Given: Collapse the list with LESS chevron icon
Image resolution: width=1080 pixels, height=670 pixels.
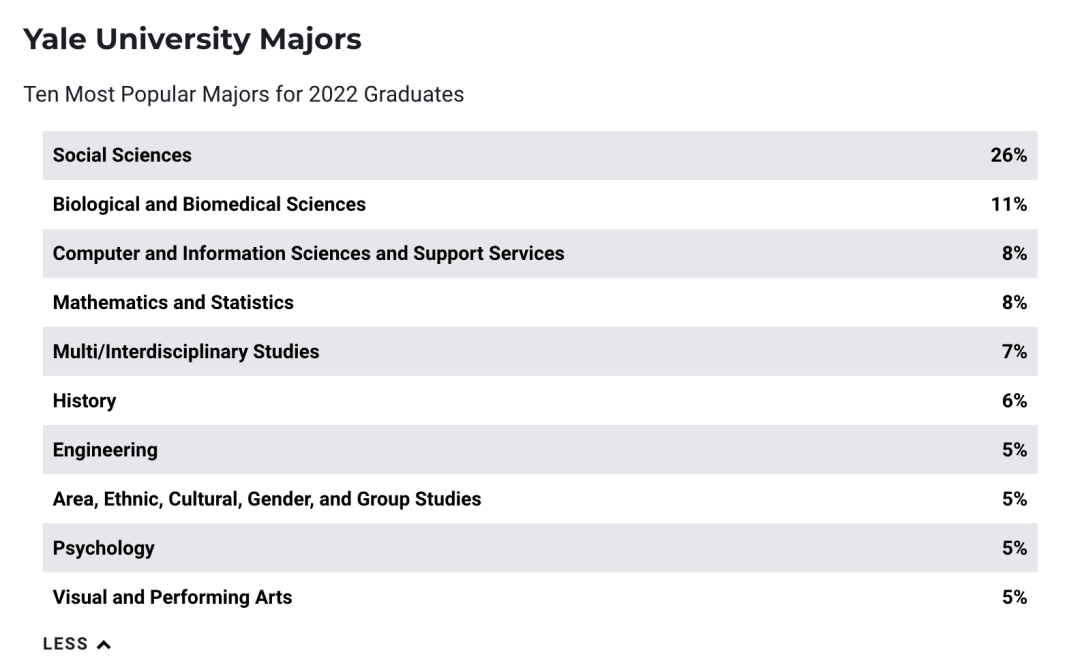Looking at the screenshot, I should tap(103, 645).
